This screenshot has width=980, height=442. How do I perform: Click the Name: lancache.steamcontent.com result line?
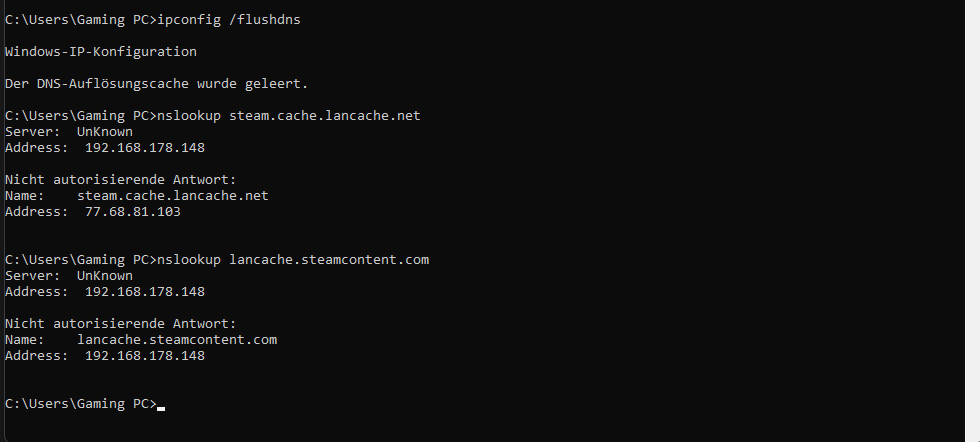[x=141, y=340]
